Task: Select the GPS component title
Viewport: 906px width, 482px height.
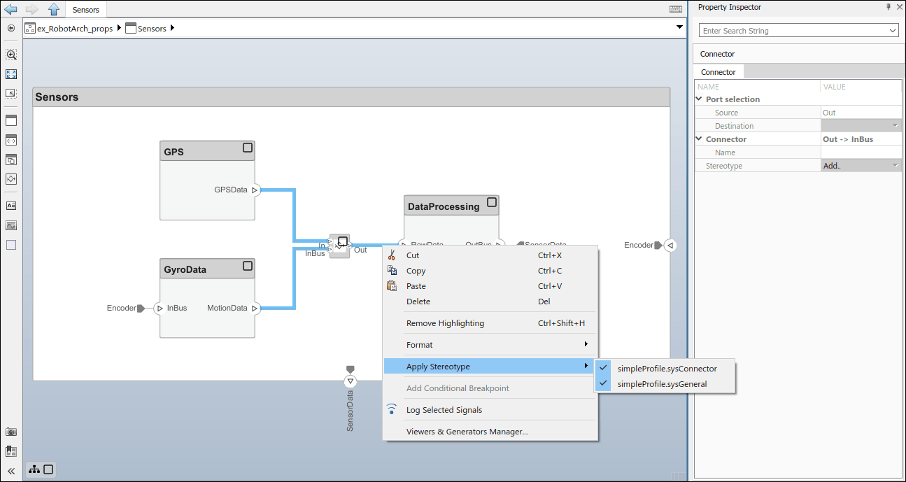Action: (x=173, y=152)
